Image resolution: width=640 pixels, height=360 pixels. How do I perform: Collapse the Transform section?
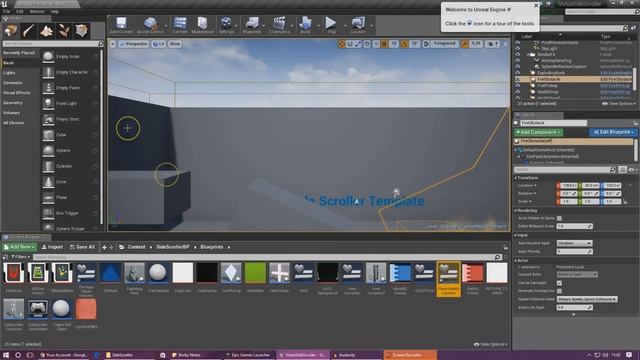click(x=516, y=178)
